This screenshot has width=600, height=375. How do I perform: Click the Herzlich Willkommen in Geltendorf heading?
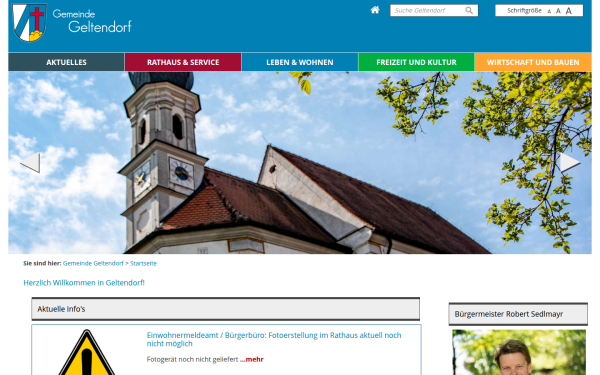pyautogui.click(x=84, y=283)
